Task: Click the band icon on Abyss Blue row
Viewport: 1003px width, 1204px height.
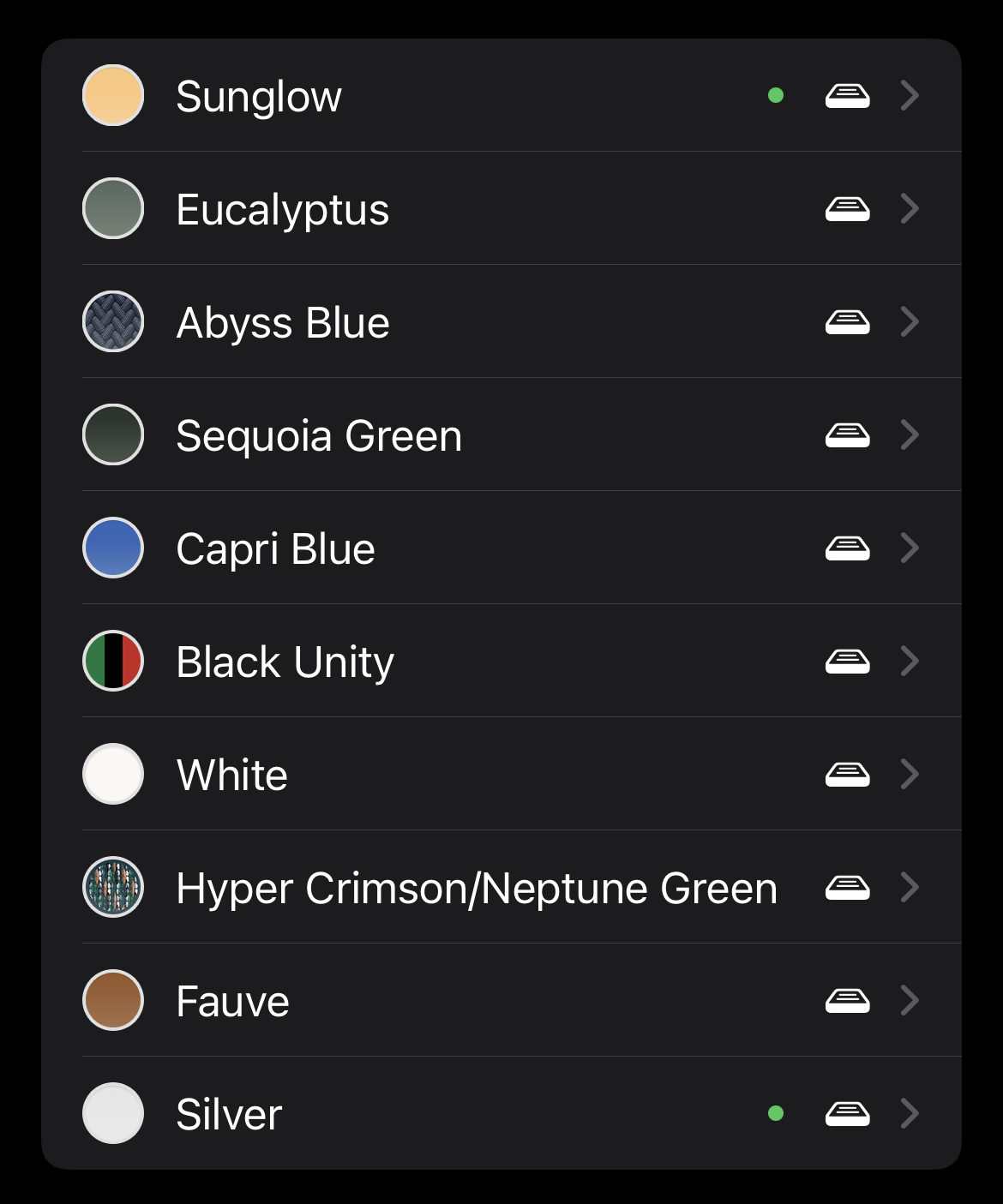Action: (x=847, y=321)
